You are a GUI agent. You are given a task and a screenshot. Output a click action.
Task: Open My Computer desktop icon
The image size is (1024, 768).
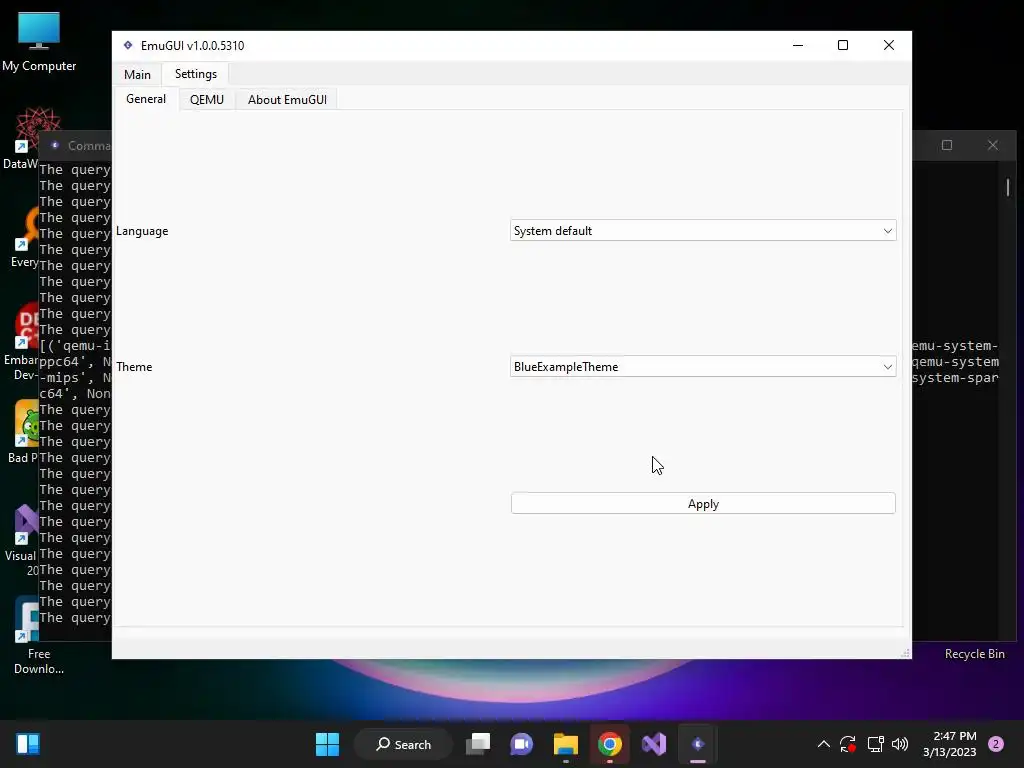39,41
